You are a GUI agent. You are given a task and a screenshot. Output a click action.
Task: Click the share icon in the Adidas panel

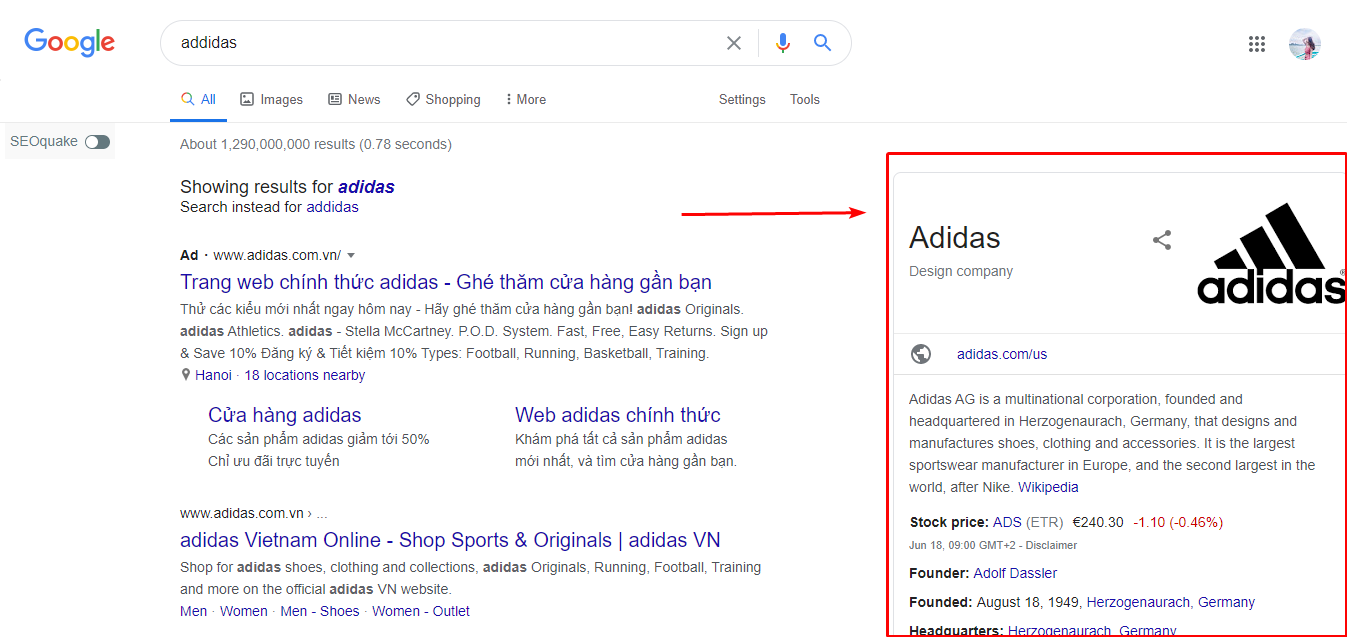pyautogui.click(x=1161, y=240)
